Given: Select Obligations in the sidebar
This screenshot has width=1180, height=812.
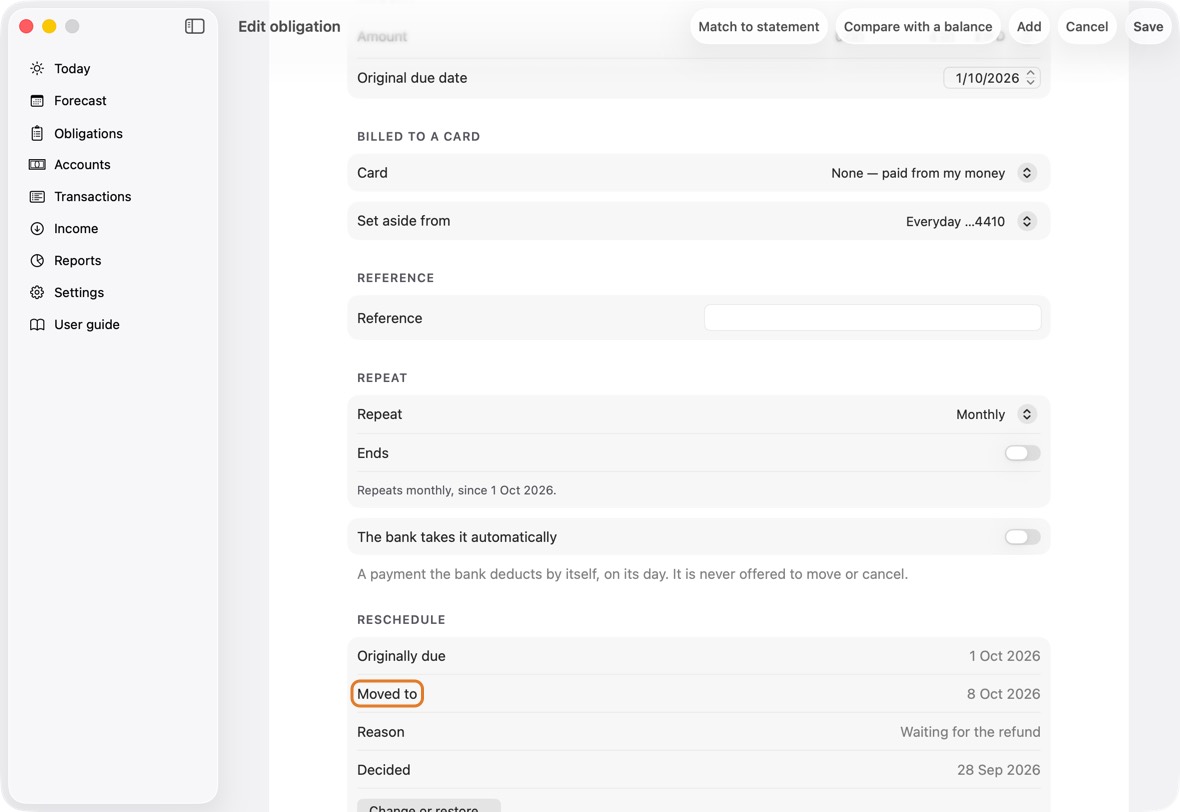Looking at the screenshot, I should [x=88, y=133].
